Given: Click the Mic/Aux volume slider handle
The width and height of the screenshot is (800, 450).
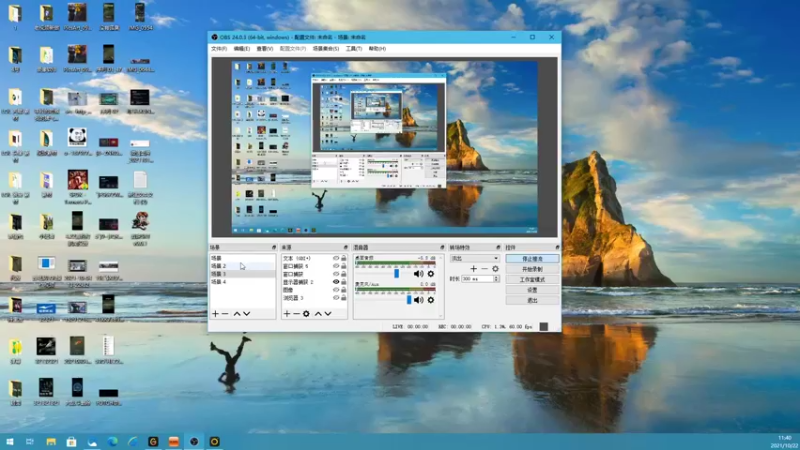Looking at the screenshot, I should (x=409, y=300).
